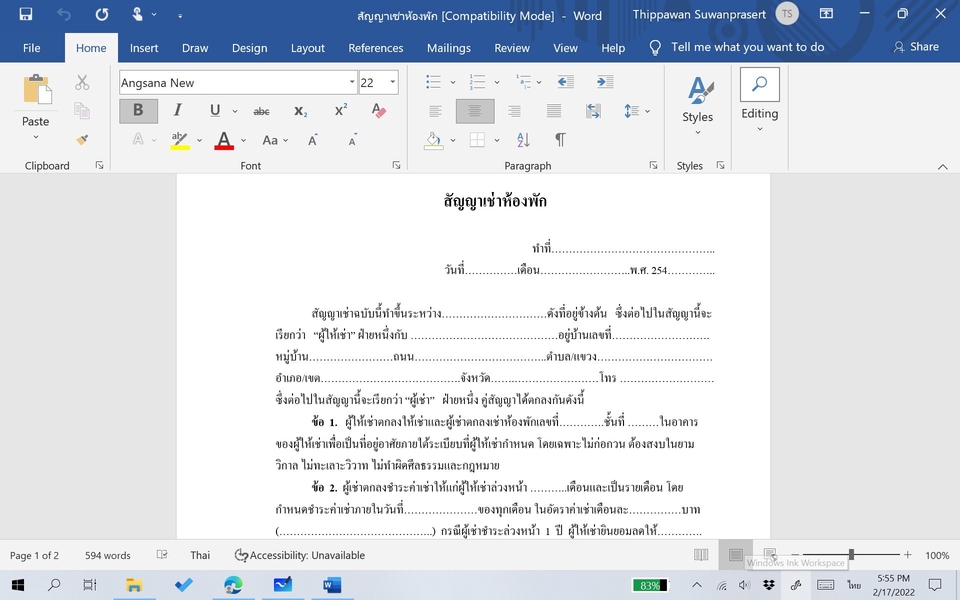Click the Grow Font icon
Viewport: 960px width, 600px height.
[313, 140]
